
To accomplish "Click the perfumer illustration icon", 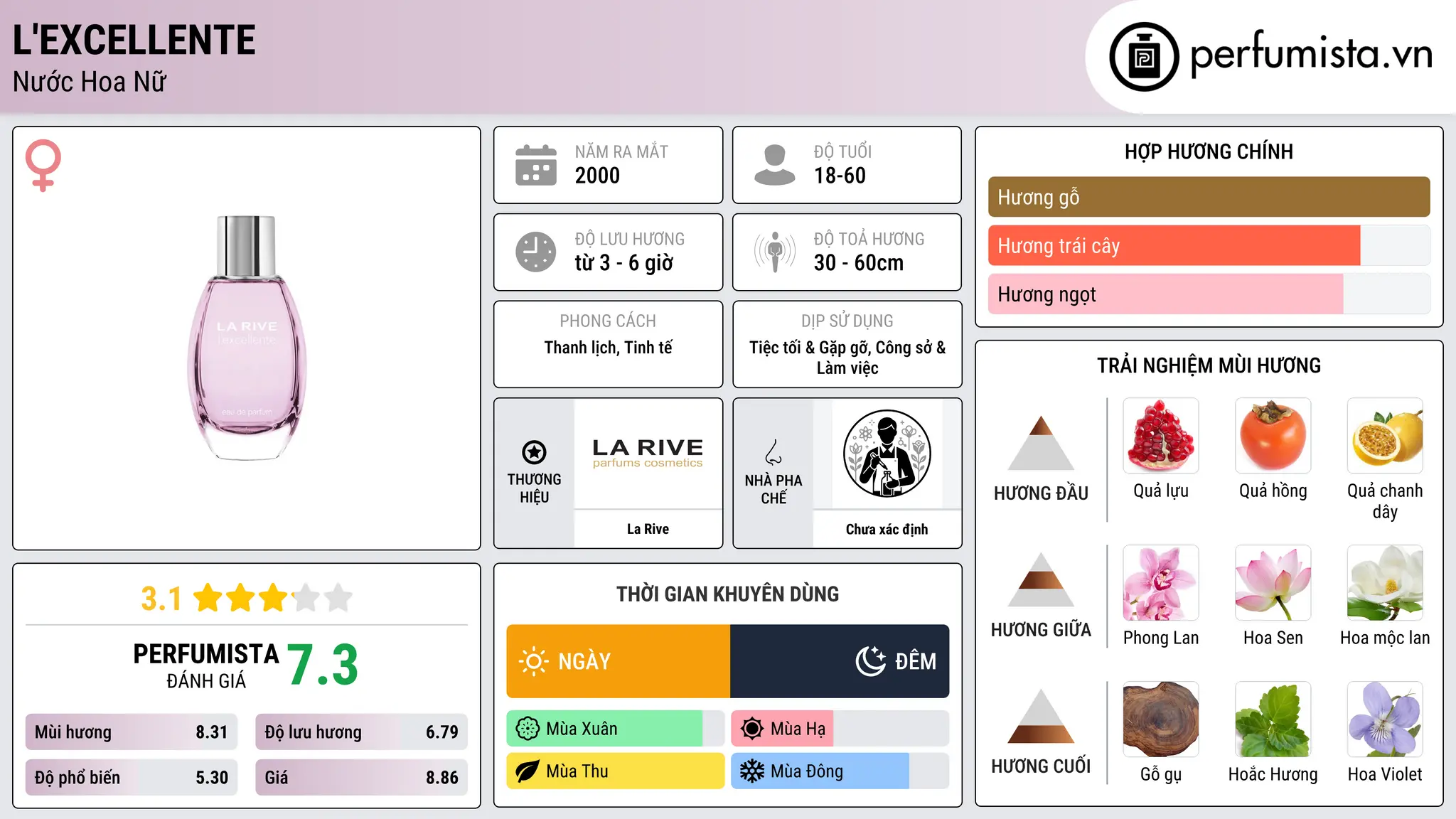I will pos(887,454).
